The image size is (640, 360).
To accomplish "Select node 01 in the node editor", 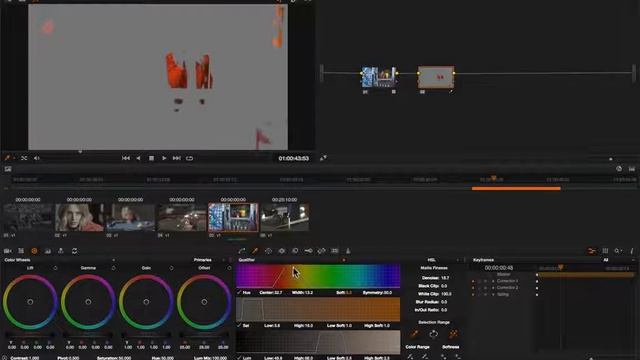I will point(379,77).
